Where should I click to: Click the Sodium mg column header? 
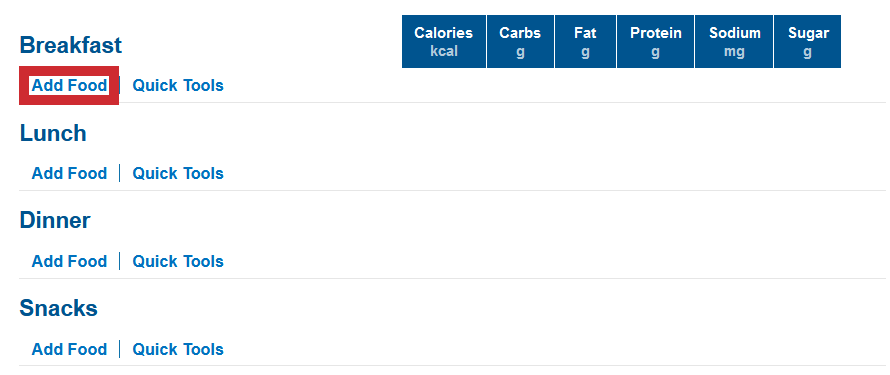tap(734, 41)
